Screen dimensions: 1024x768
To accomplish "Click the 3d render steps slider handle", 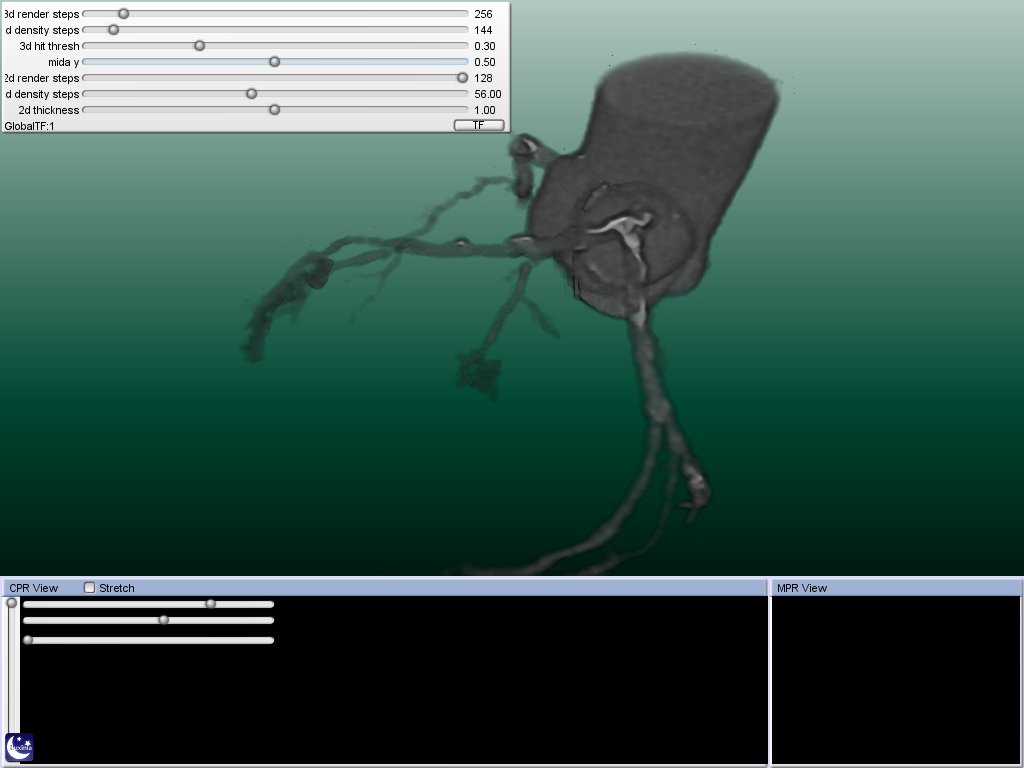I will (x=123, y=14).
